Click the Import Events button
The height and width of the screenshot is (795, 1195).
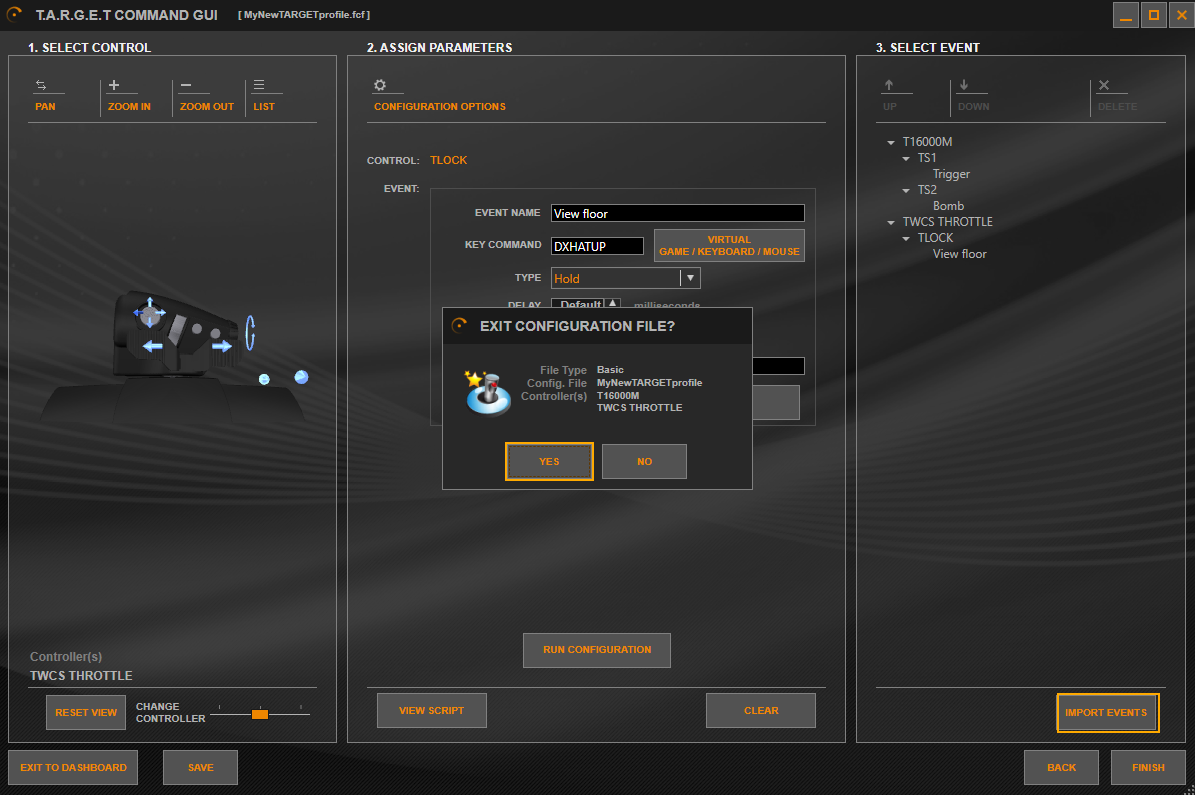(1107, 713)
